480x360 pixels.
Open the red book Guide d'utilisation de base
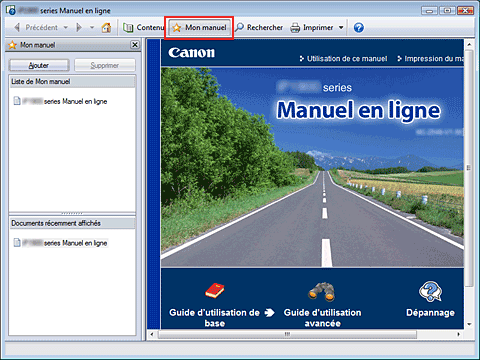point(215,291)
